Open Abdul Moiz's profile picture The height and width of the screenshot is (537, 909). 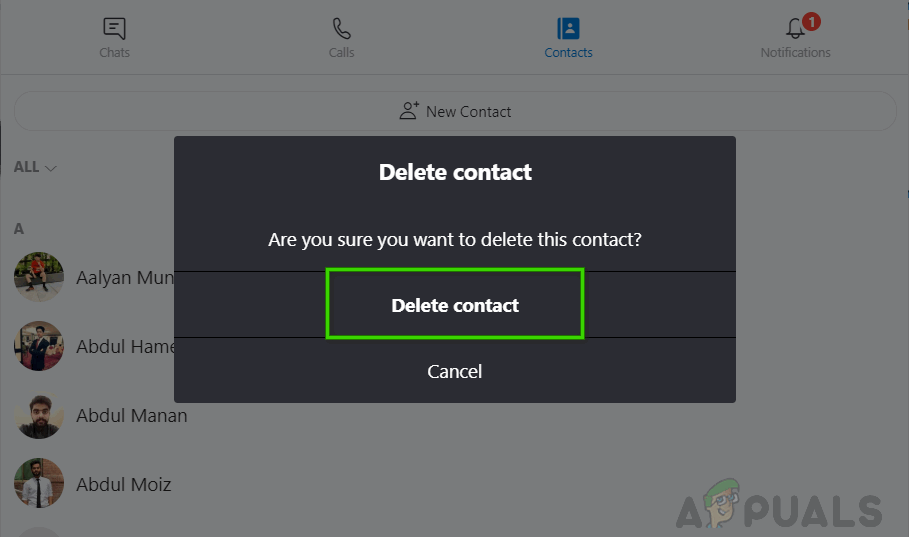coord(39,484)
